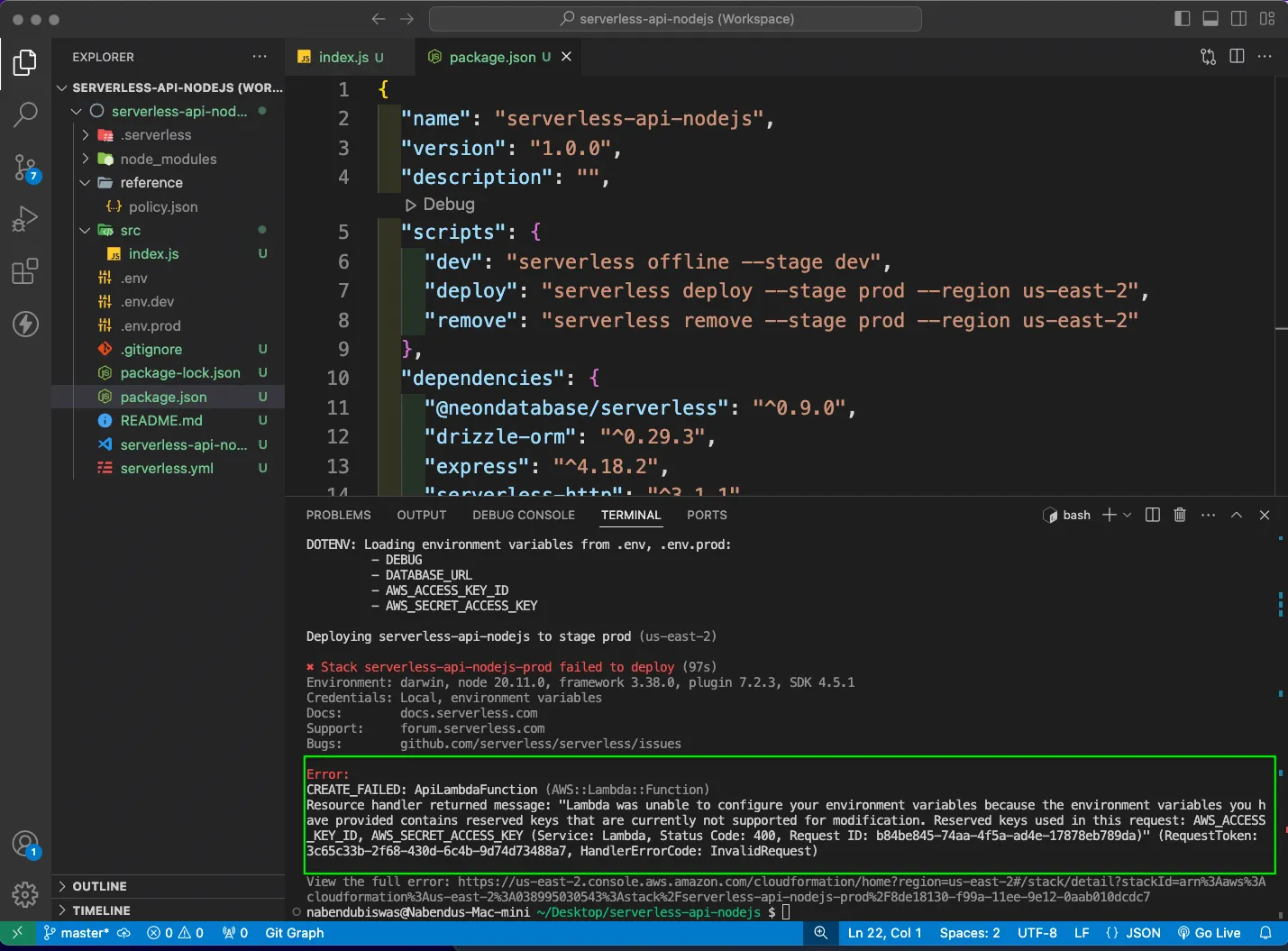The image size is (1288, 951).
Task: Expand the OUTLINE section
Action: (x=168, y=886)
